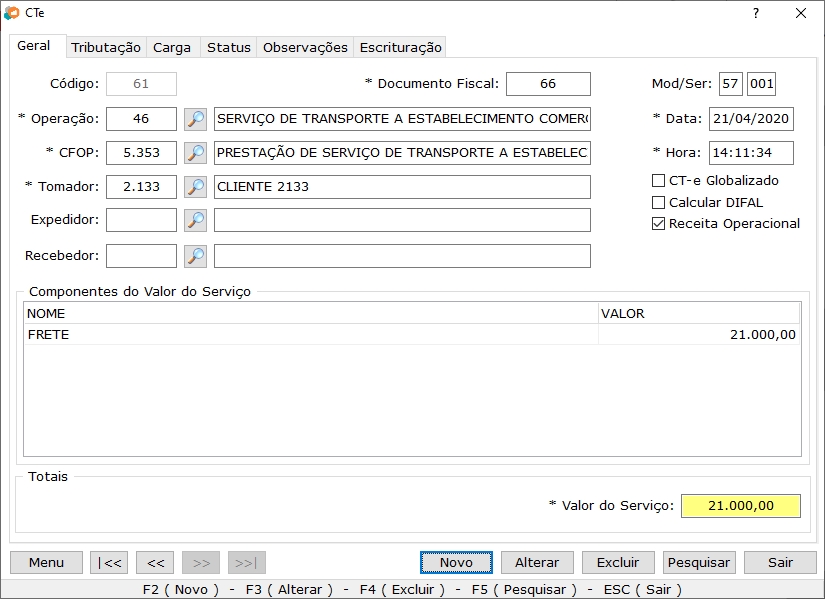Open the window help question mark
825x599 pixels.
coord(758,13)
